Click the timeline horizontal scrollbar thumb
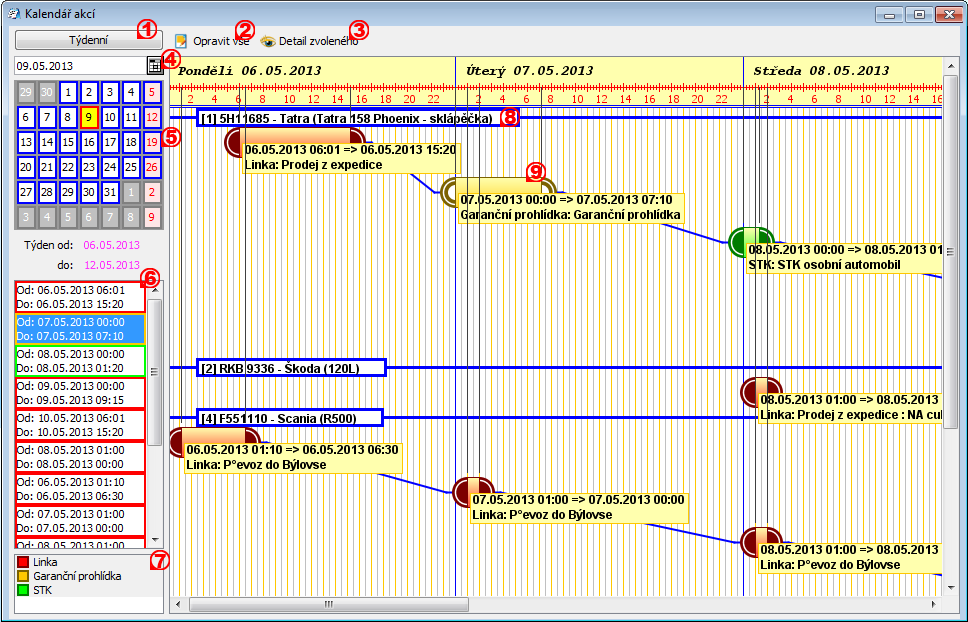Image resolution: width=968 pixels, height=622 pixels. [328, 605]
